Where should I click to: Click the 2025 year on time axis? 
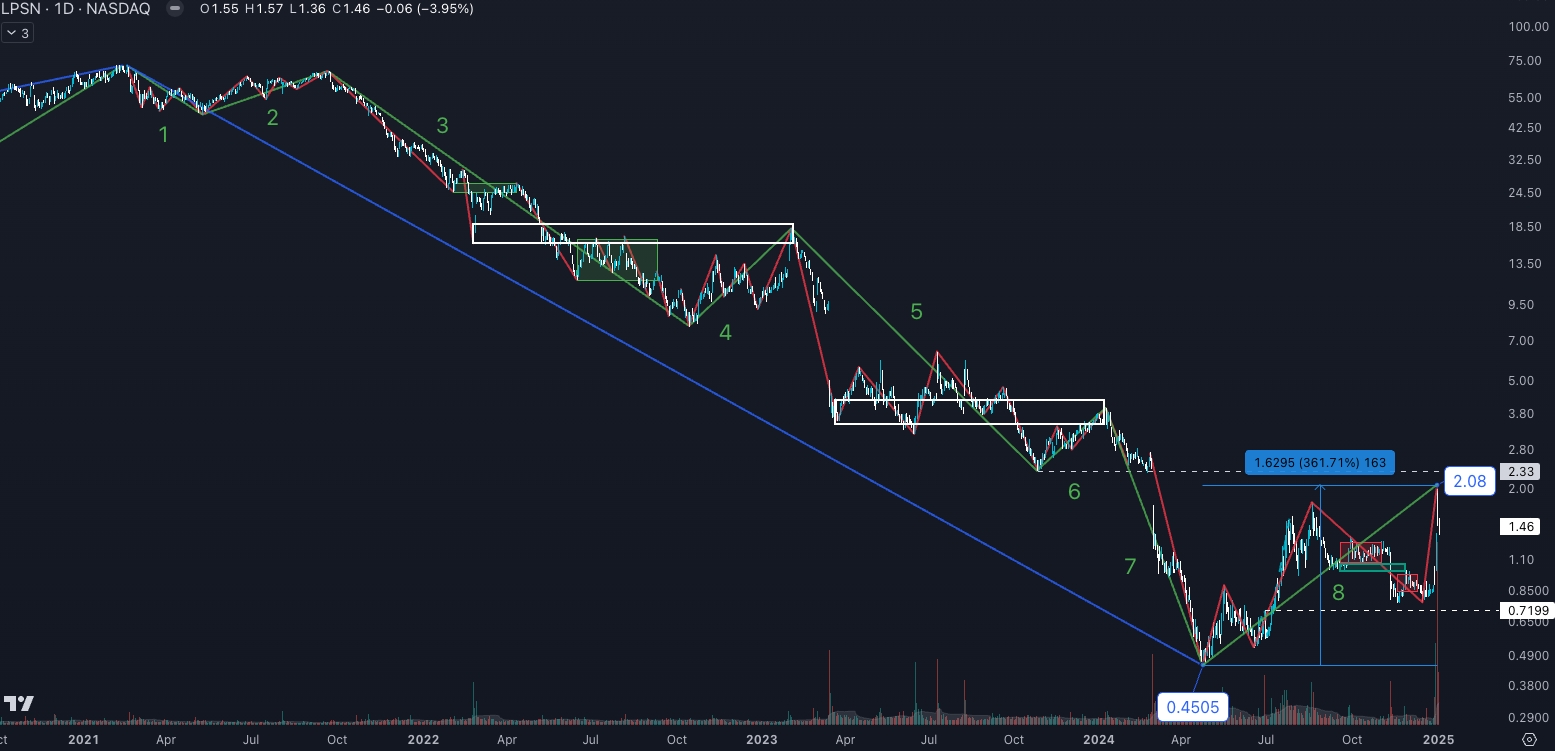(1438, 740)
